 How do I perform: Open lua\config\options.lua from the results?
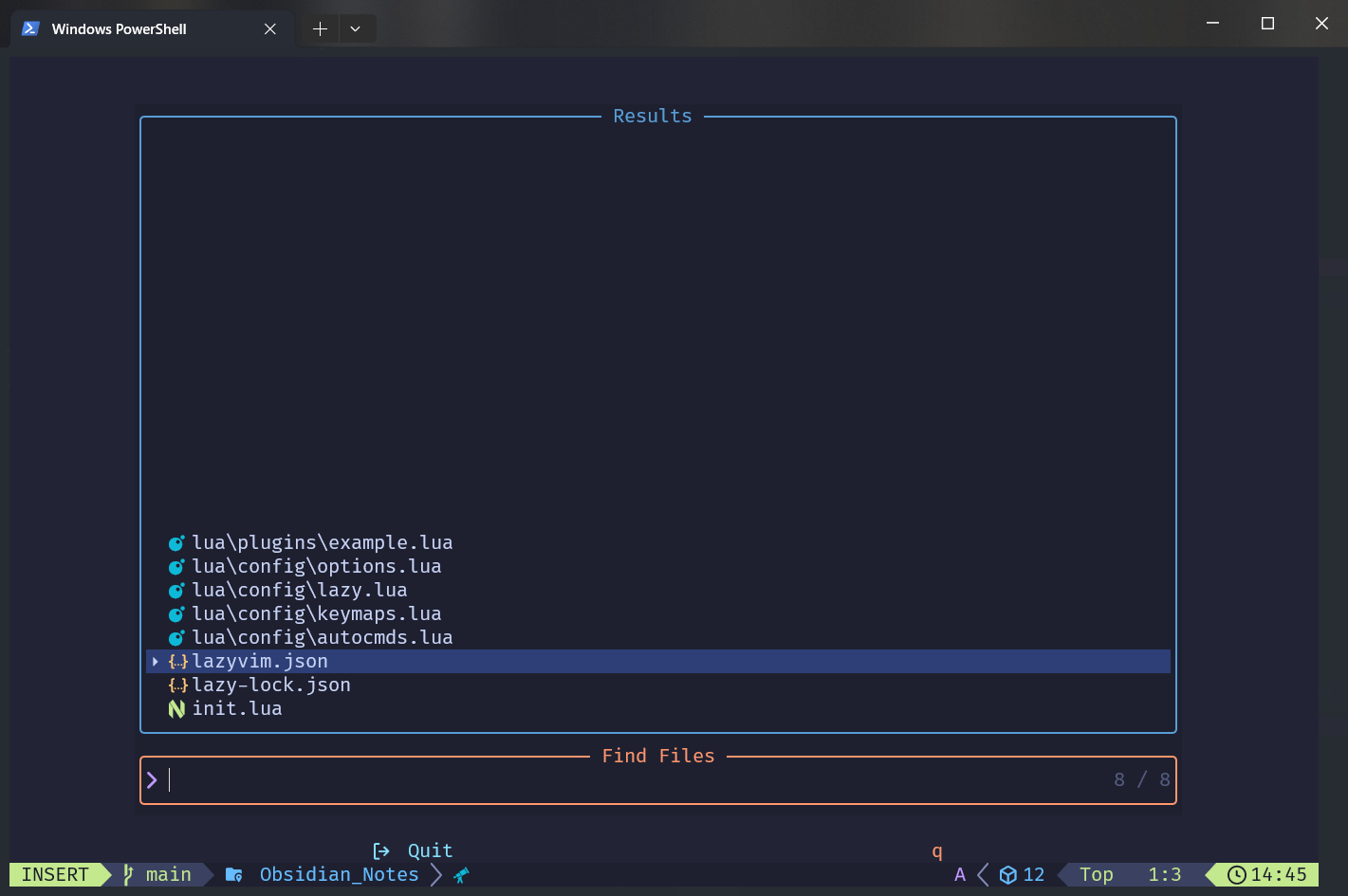pos(317,567)
